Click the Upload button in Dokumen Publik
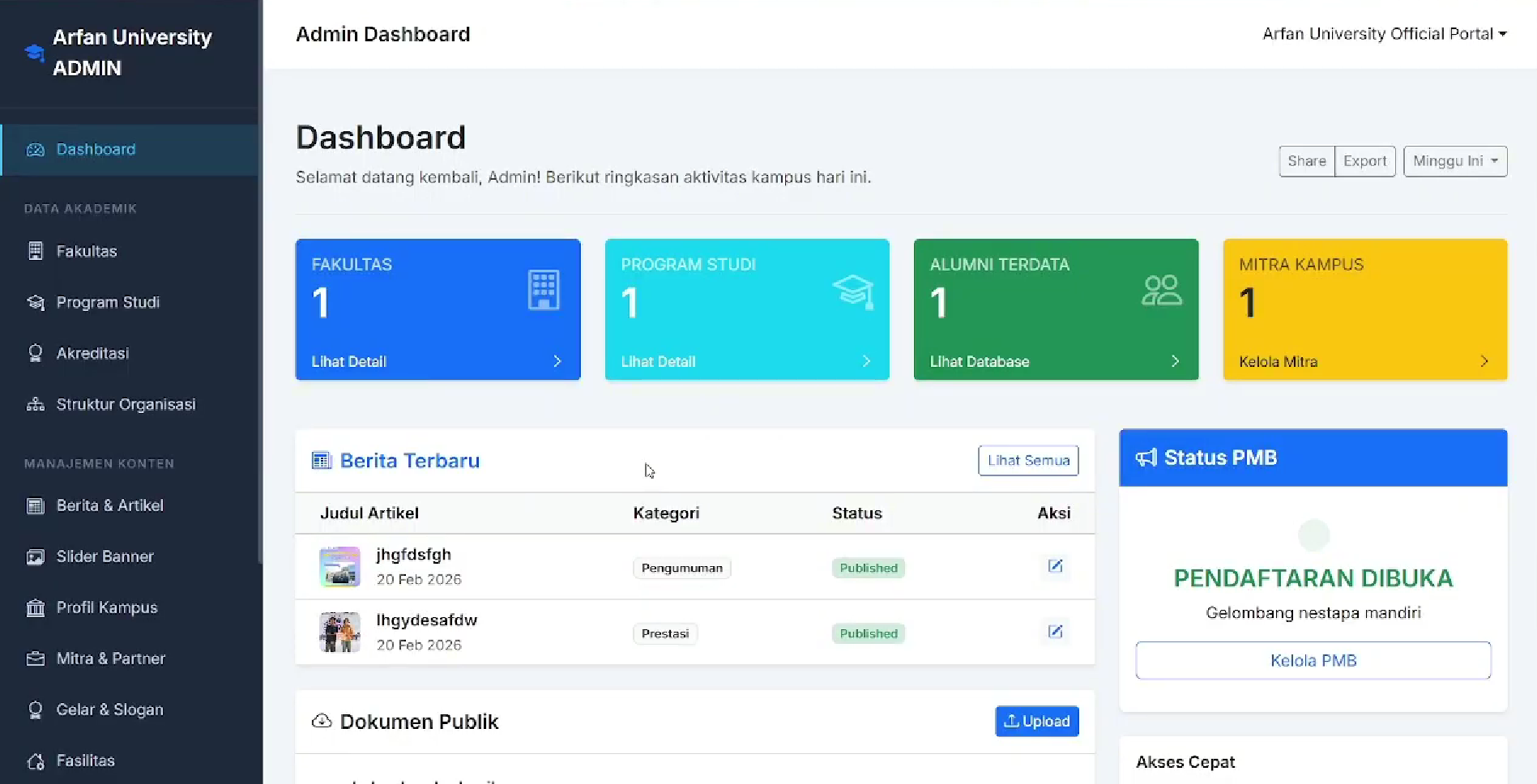 (1036, 721)
